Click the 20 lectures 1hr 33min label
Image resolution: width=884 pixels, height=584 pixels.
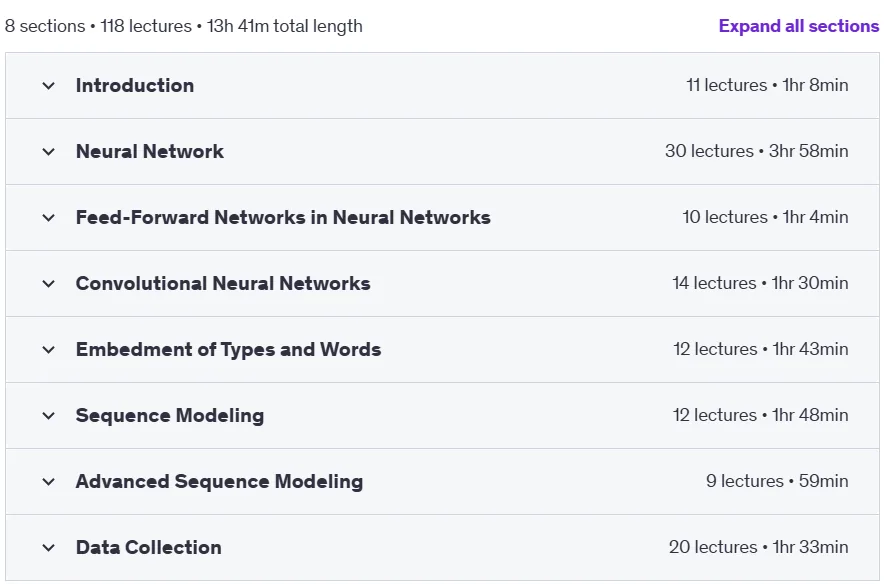(758, 547)
